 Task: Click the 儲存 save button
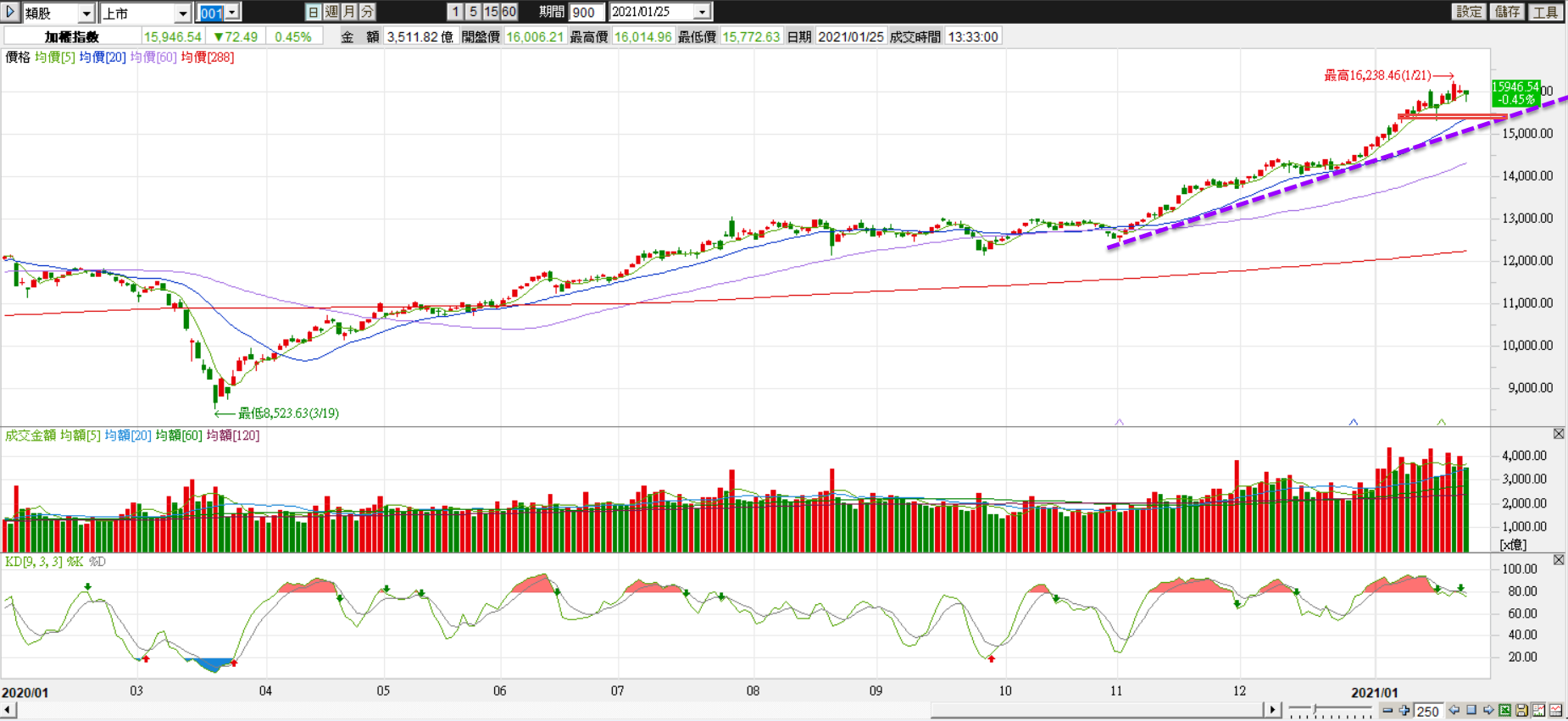tap(1507, 12)
